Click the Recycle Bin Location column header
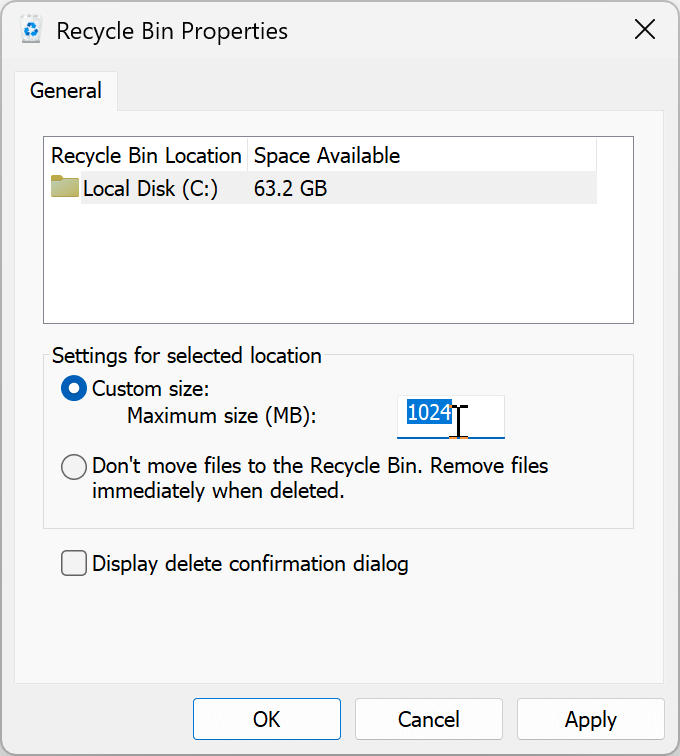 click(x=146, y=155)
